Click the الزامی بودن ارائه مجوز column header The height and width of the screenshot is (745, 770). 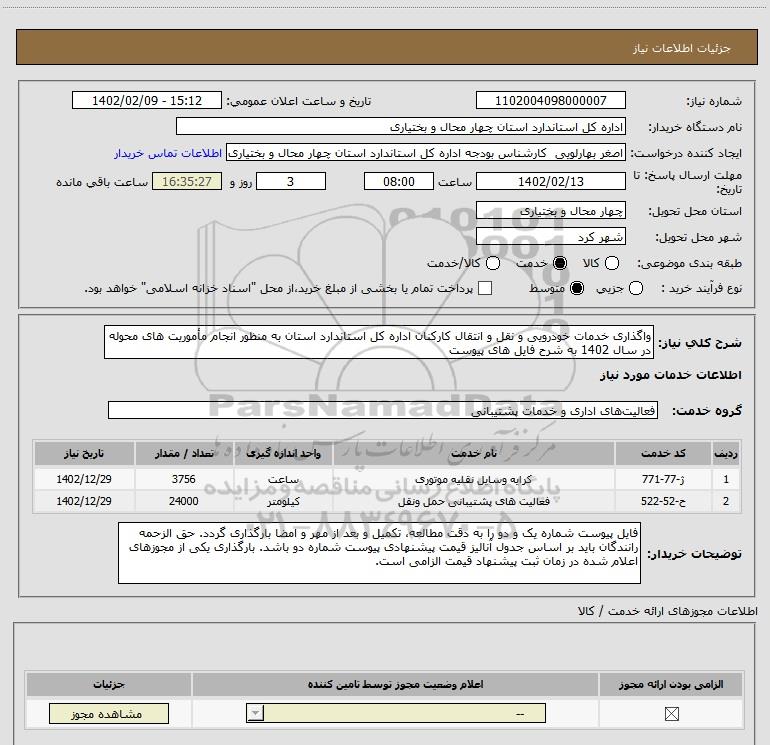(671, 685)
